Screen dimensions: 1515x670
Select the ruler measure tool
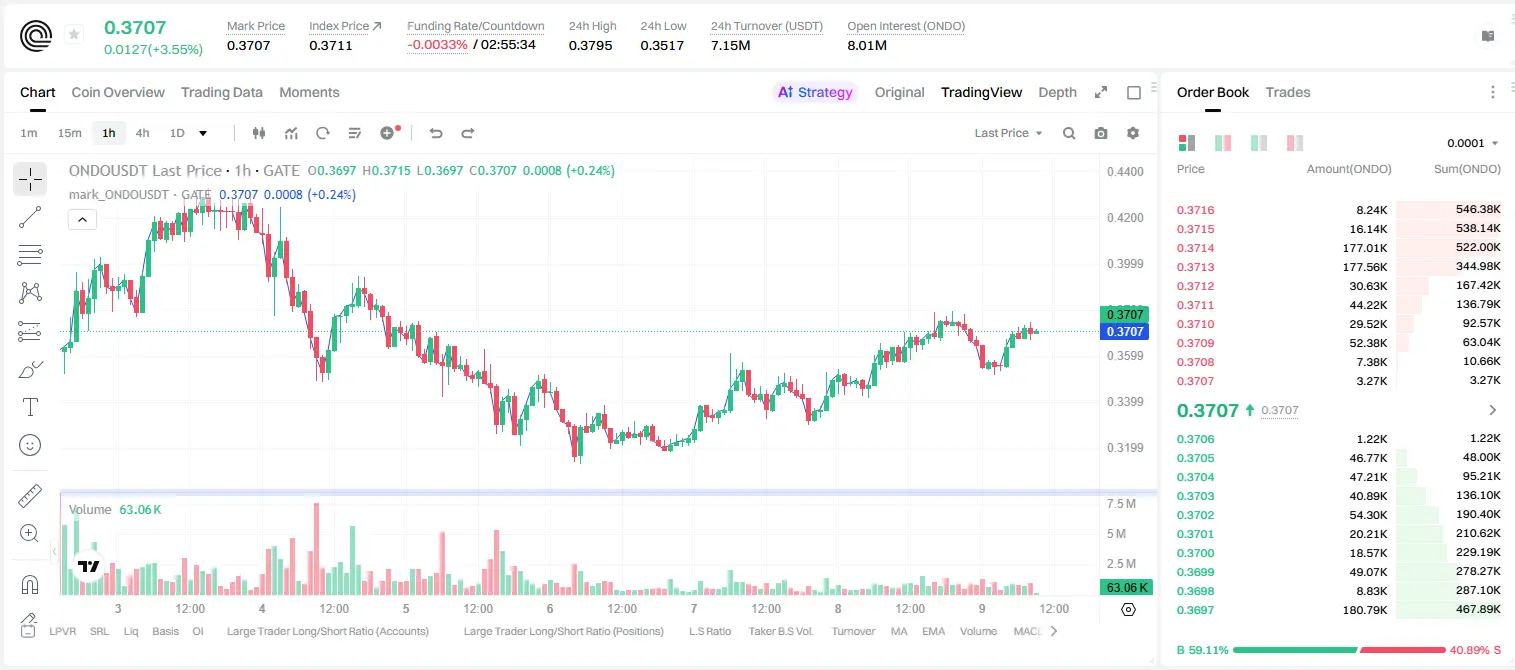click(30, 496)
